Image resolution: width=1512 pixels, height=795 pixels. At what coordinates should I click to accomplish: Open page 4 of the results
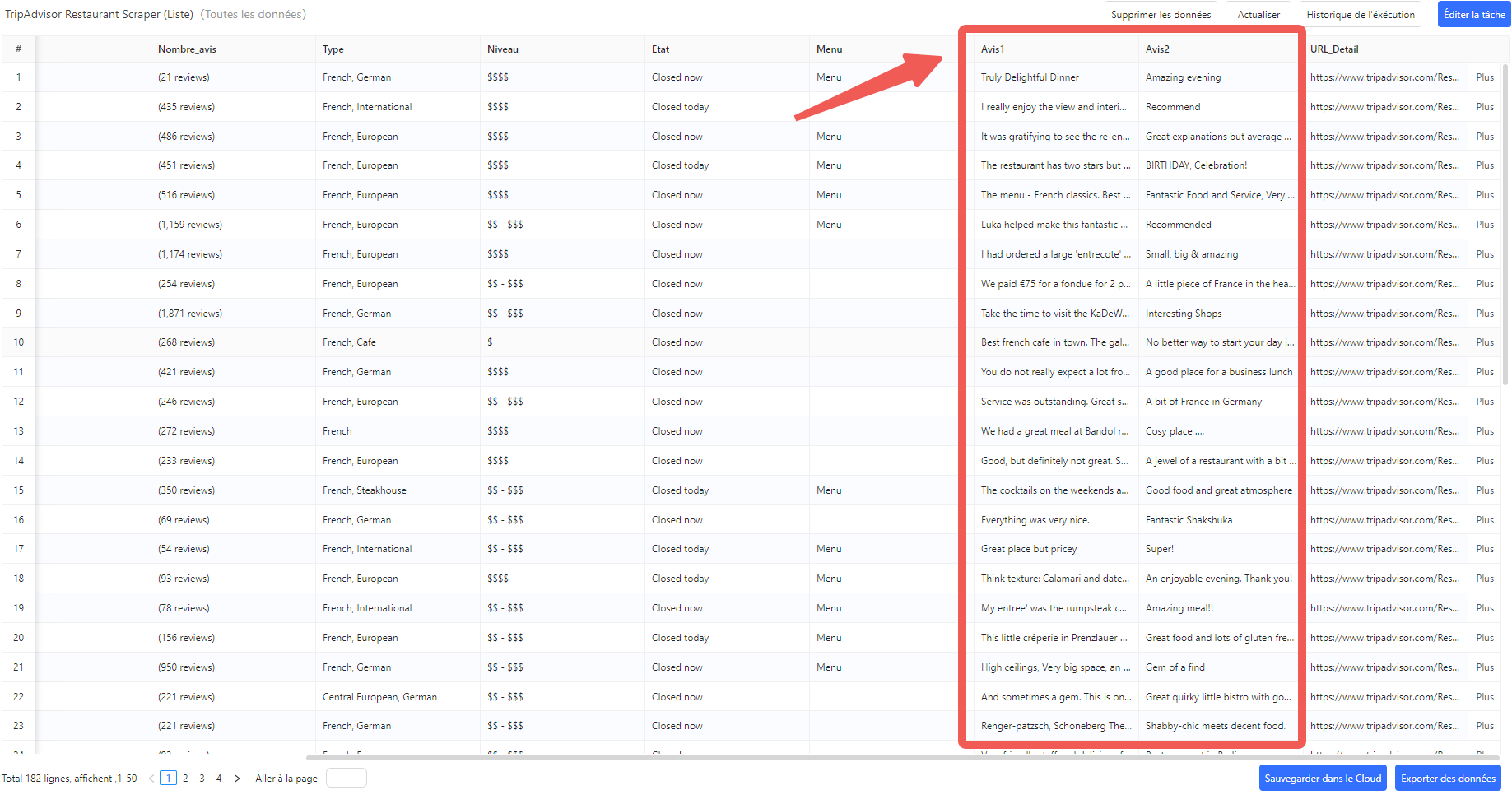219,779
